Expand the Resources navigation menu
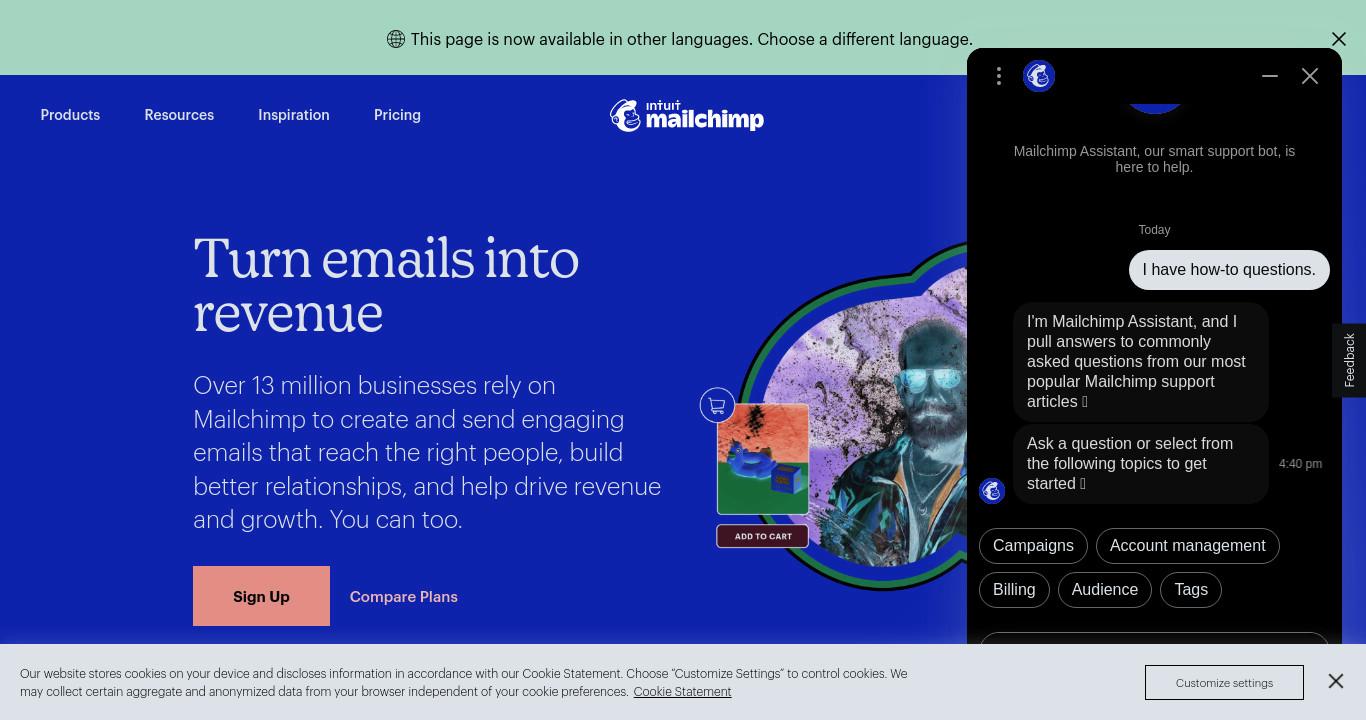Screen dimensions: 1366x720 179,115
